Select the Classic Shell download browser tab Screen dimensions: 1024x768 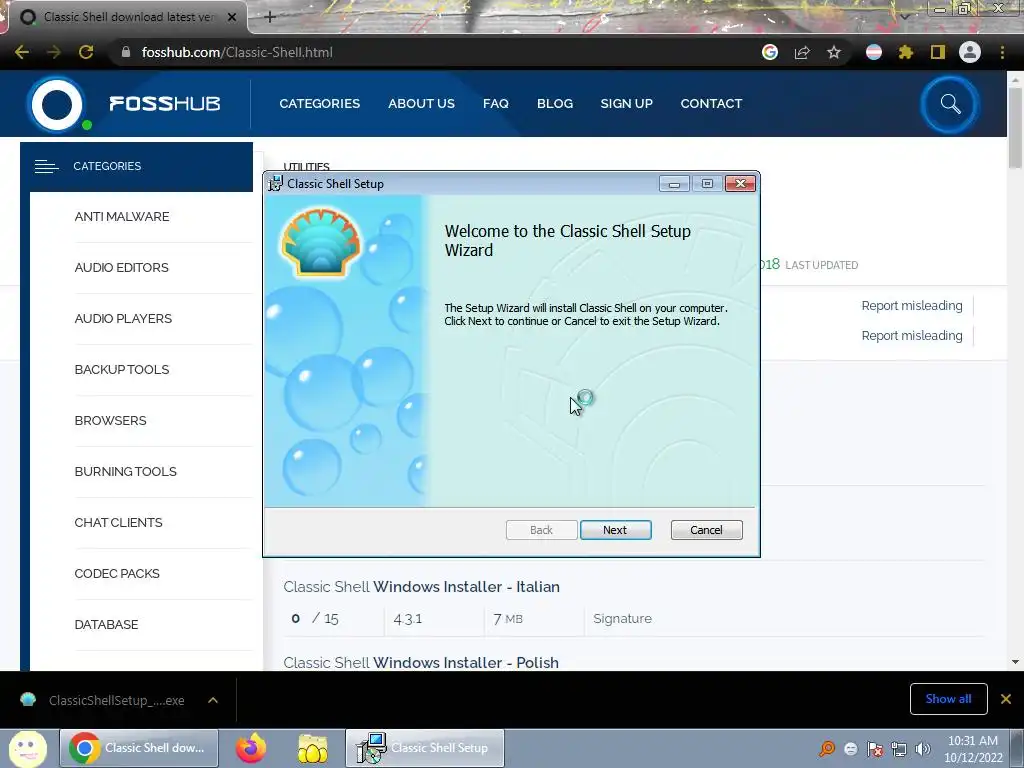[127, 17]
